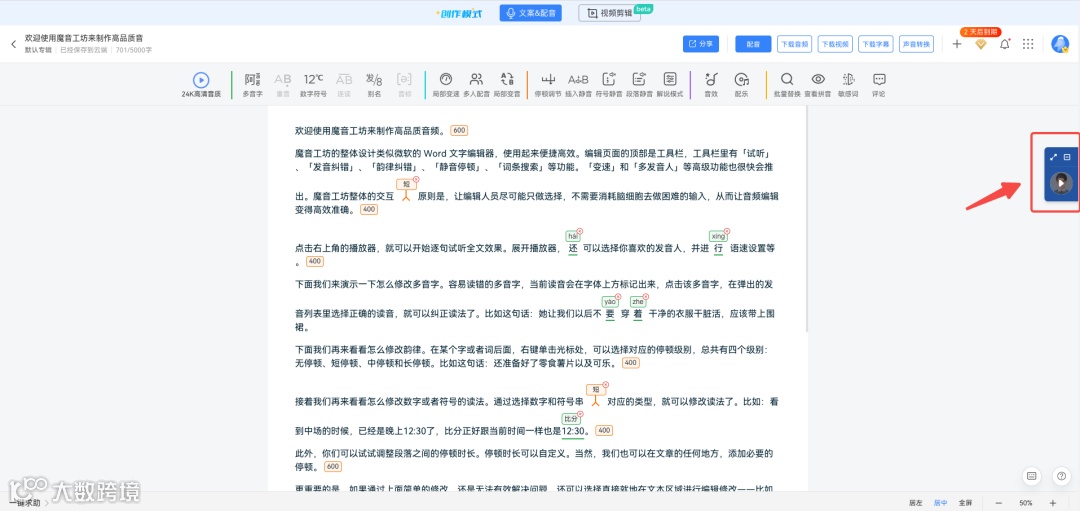This screenshot has height=511, width=1080.
Task: Increase zoom with the plus button
Action: (1052, 503)
